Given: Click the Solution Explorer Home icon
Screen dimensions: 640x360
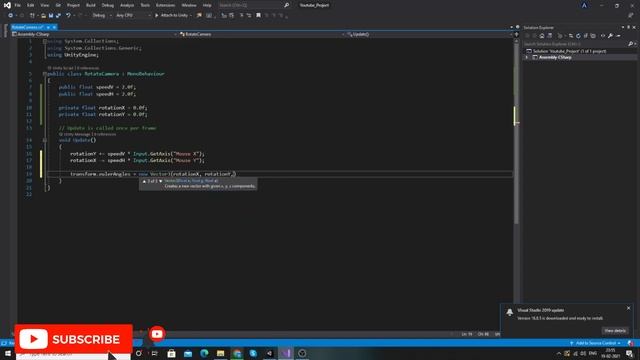Looking at the screenshot, I should (542, 36).
